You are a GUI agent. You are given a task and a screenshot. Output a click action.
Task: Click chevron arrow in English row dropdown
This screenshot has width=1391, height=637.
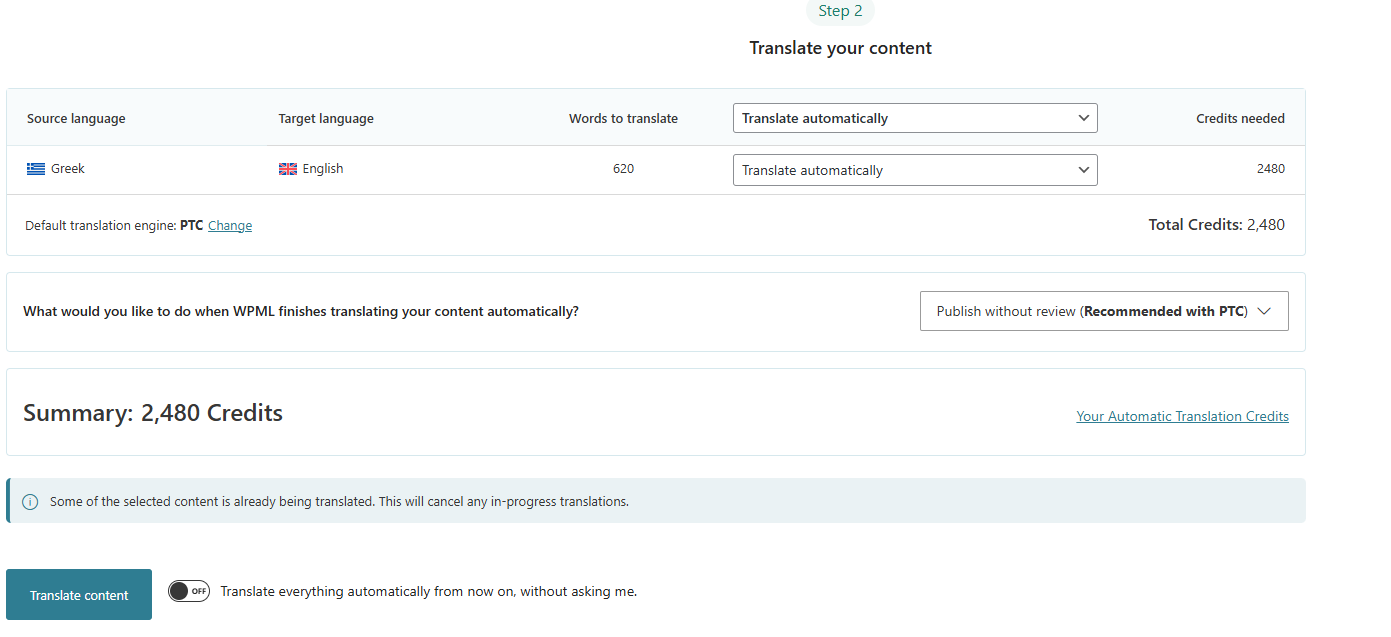[x=1083, y=170]
